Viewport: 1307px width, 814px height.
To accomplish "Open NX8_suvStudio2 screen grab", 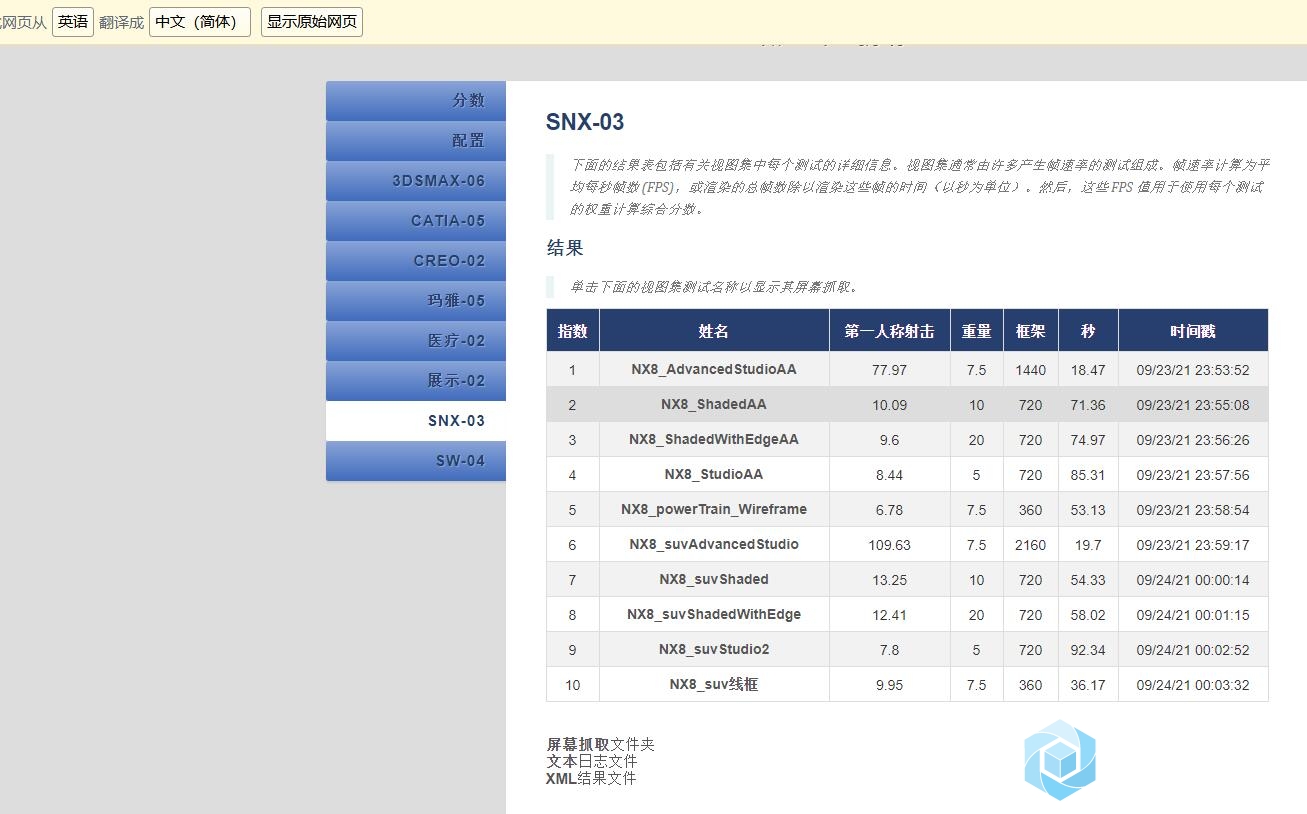I will (x=714, y=649).
